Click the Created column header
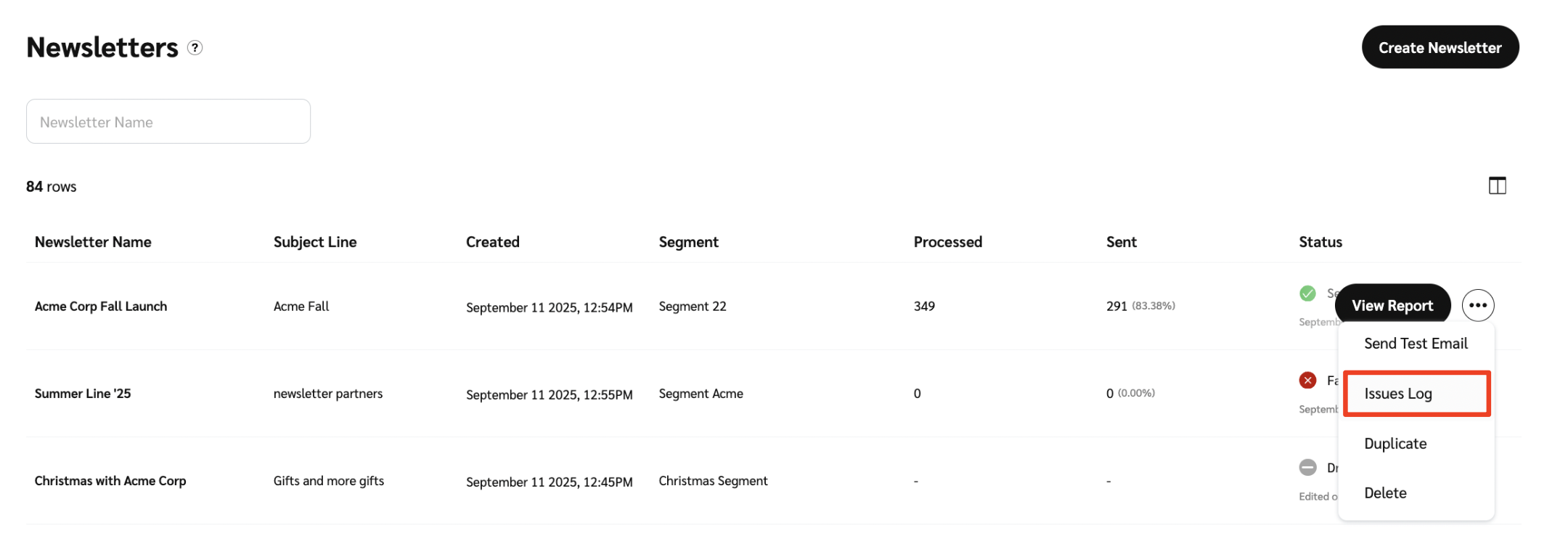The width and height of the screenshot is (1568, 539). 492,242
